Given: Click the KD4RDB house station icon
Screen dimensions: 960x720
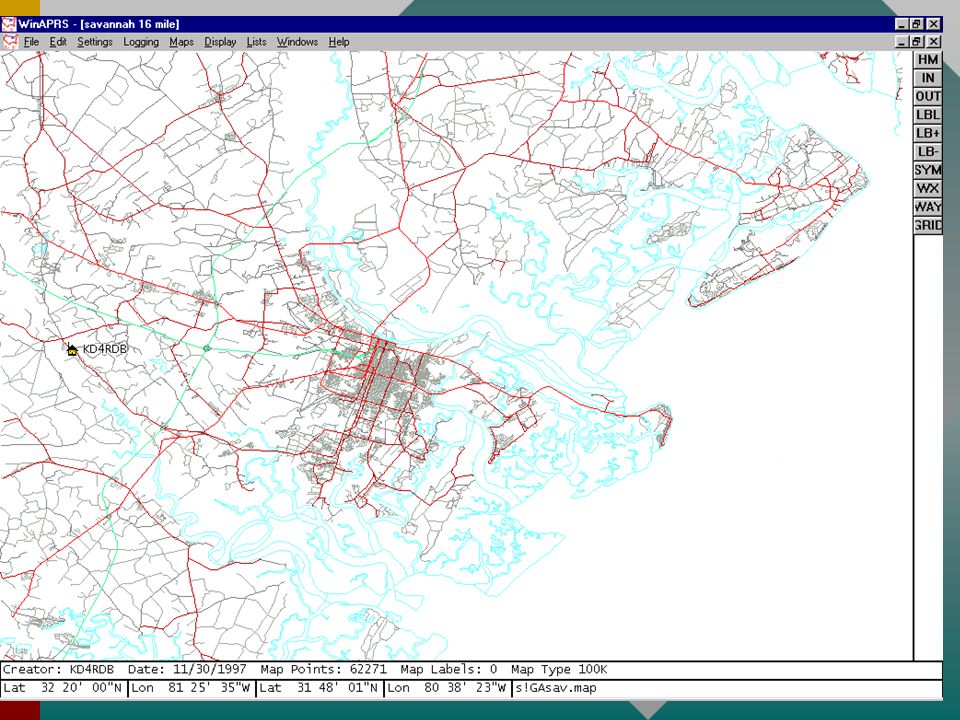Looking at the screenshot, I should pos(72,350).
